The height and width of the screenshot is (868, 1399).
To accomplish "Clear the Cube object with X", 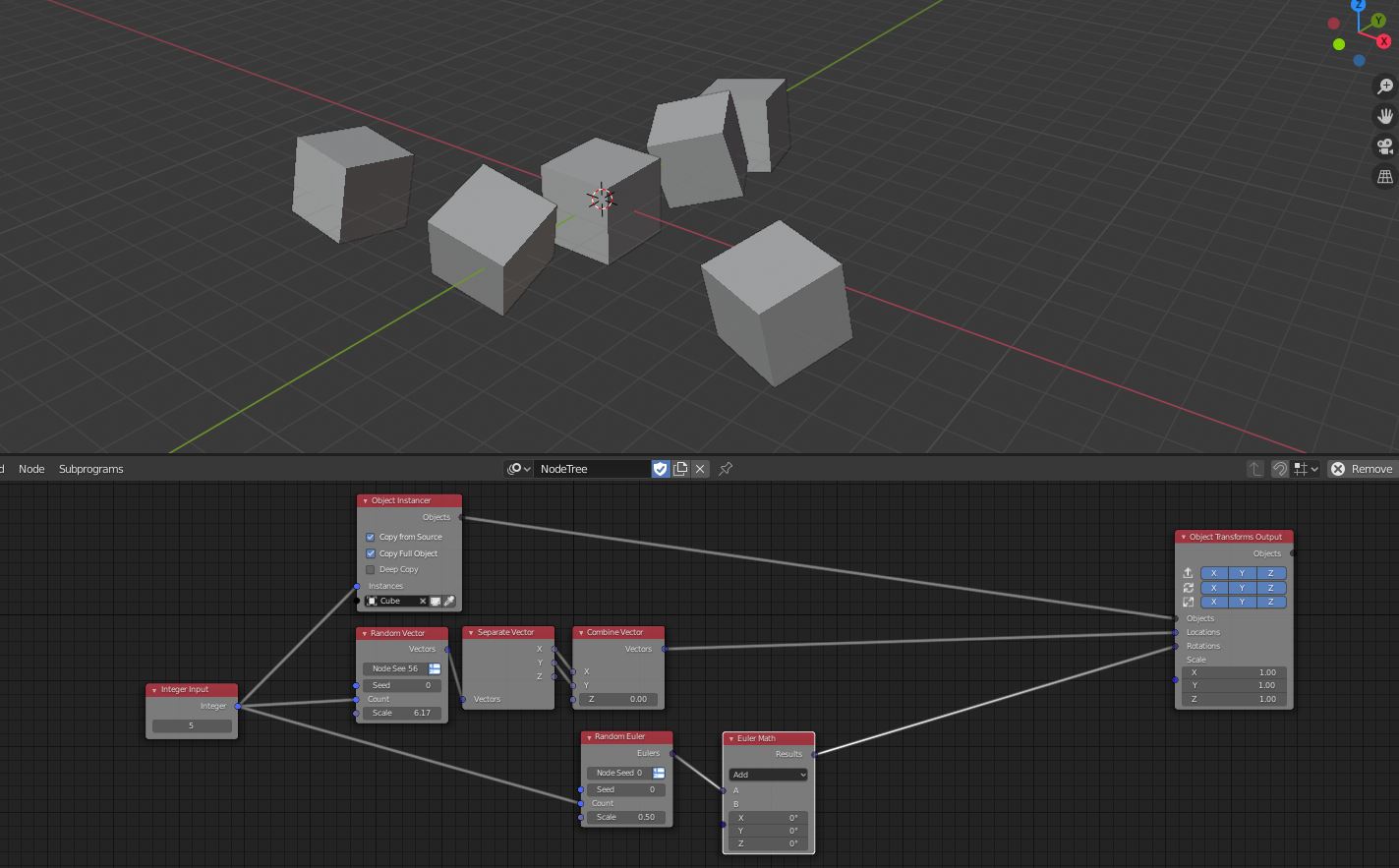I will coord(423,601).
